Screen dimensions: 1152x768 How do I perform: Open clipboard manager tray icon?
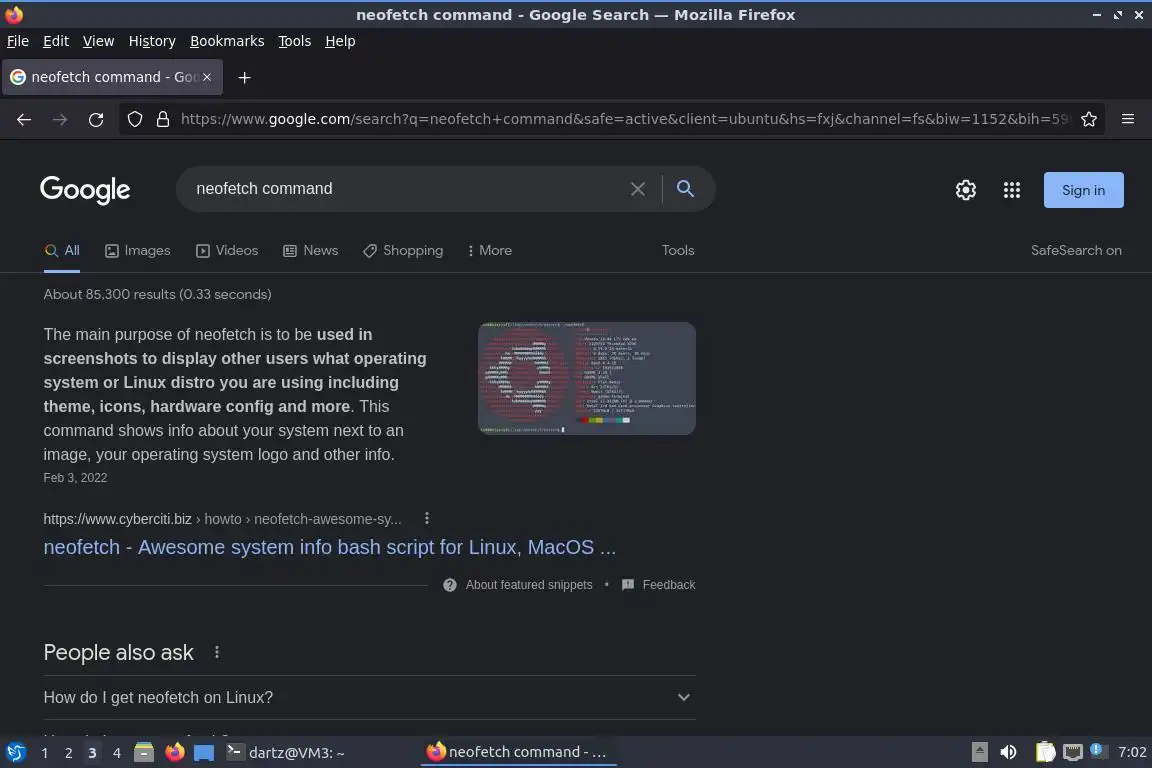(x=1045, y=752)
